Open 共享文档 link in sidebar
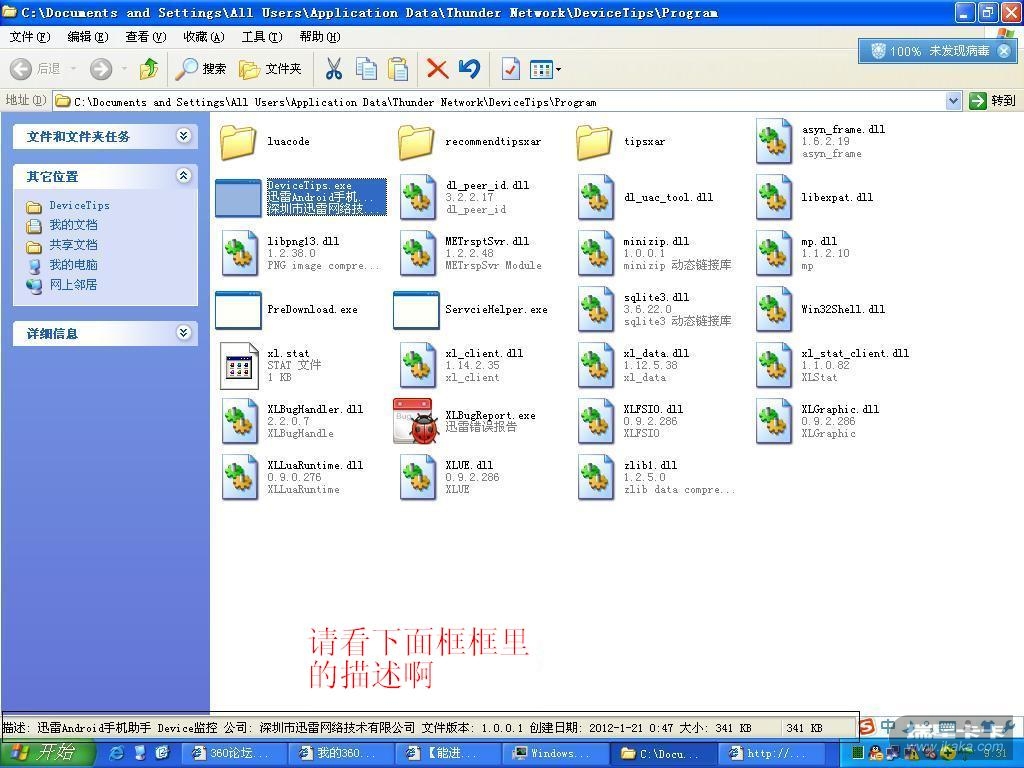This screenshot has height=768, width=1024. [73, 245]
